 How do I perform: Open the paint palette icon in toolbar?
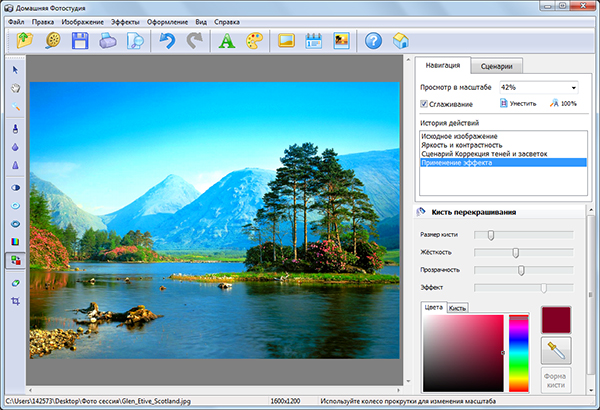point(254,41)
